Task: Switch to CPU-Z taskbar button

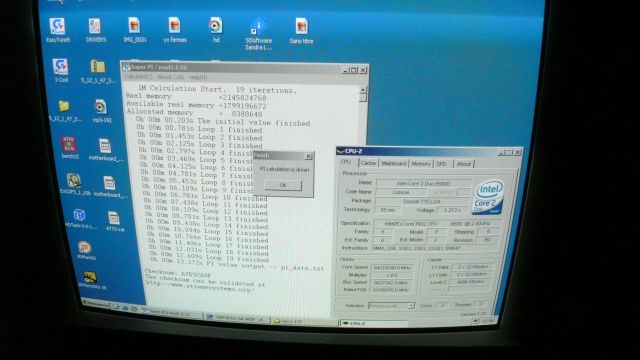Action: (x=373, y=323)
